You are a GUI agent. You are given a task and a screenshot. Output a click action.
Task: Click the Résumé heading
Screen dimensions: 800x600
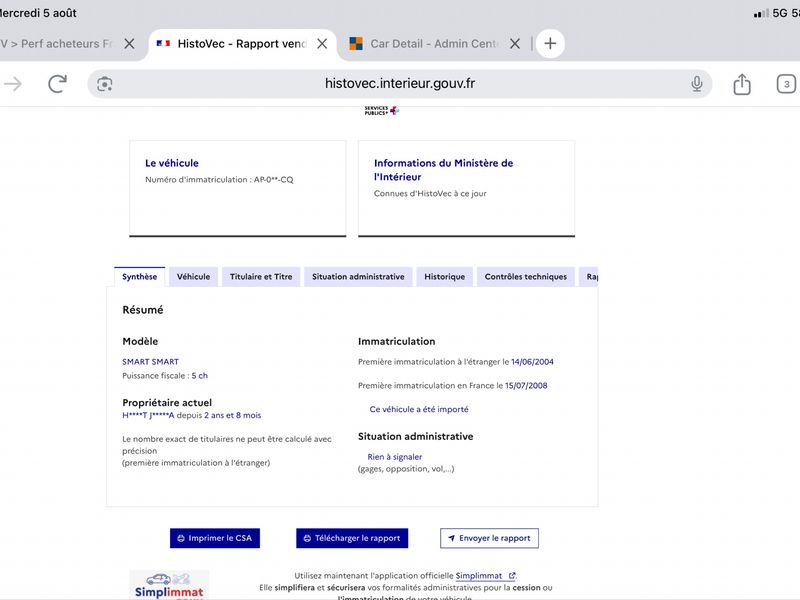[x=143, y=310]
